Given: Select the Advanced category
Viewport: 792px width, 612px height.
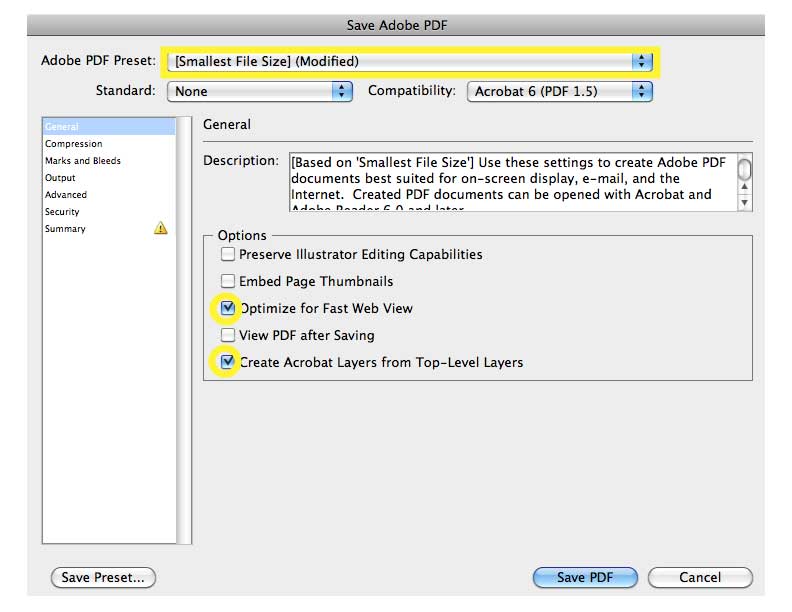Looking at the screenshot, I should tap(109, 194).
